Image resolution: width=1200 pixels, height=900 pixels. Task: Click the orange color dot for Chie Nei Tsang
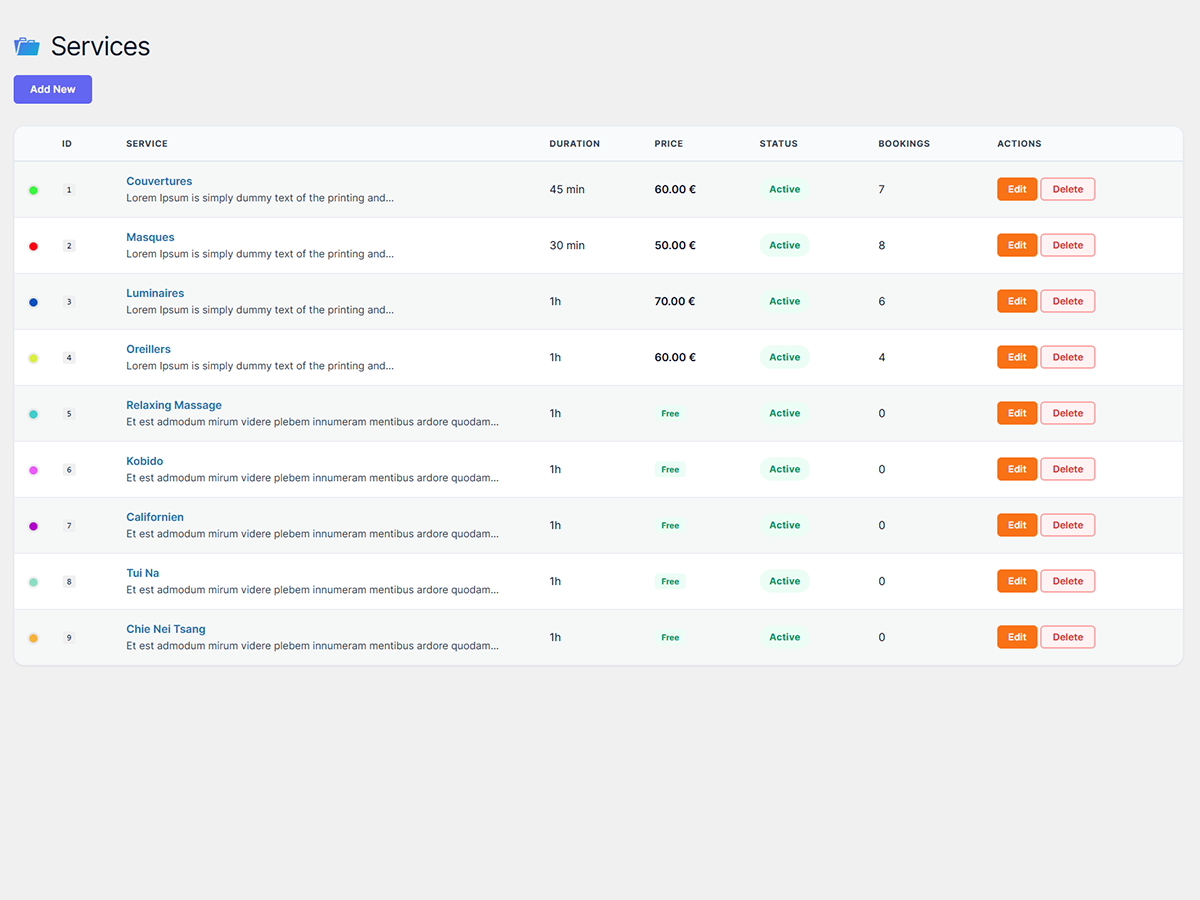33,638
